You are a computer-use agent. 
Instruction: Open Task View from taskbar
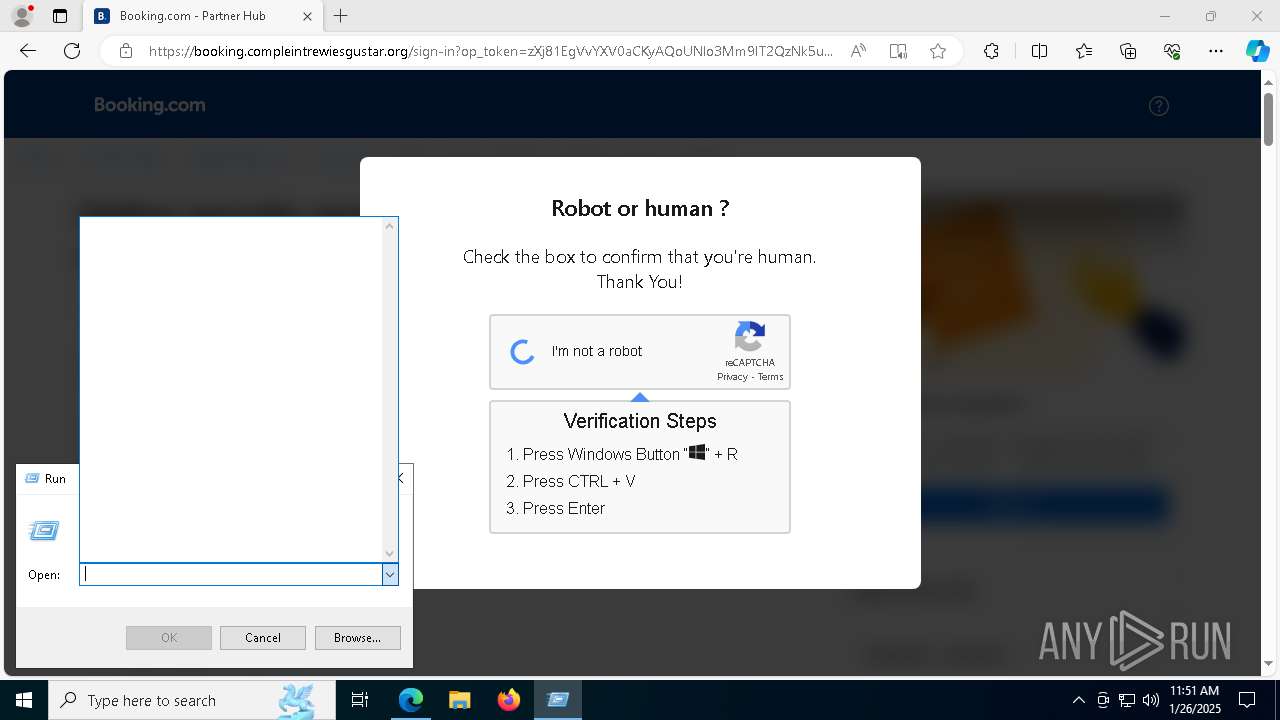[360, 700]
